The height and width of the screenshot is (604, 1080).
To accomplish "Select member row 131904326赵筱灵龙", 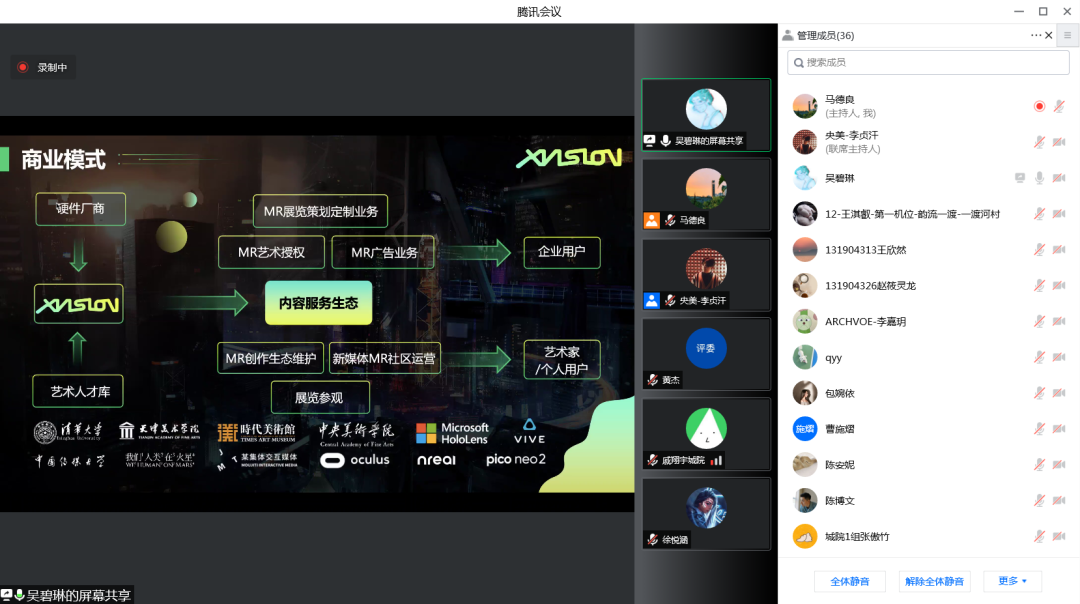I will click(928, 285).
